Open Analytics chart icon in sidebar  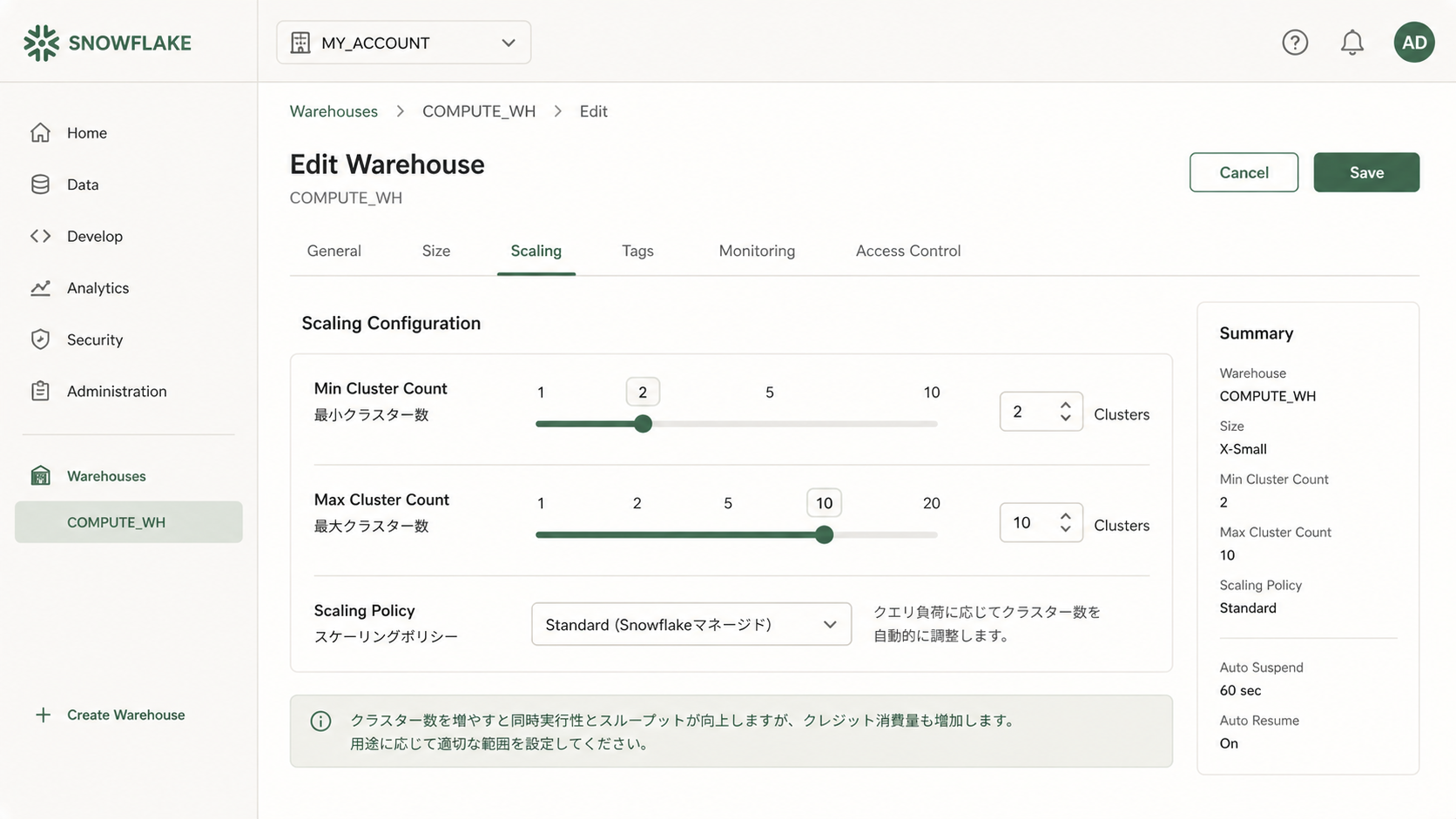40,288
